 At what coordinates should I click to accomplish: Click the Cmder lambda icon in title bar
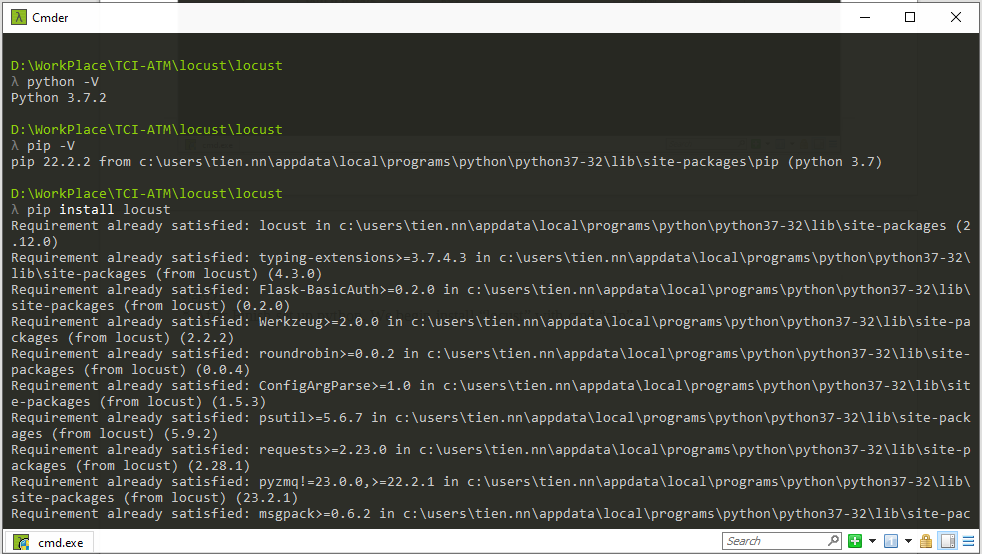click(x=17, y=17)
